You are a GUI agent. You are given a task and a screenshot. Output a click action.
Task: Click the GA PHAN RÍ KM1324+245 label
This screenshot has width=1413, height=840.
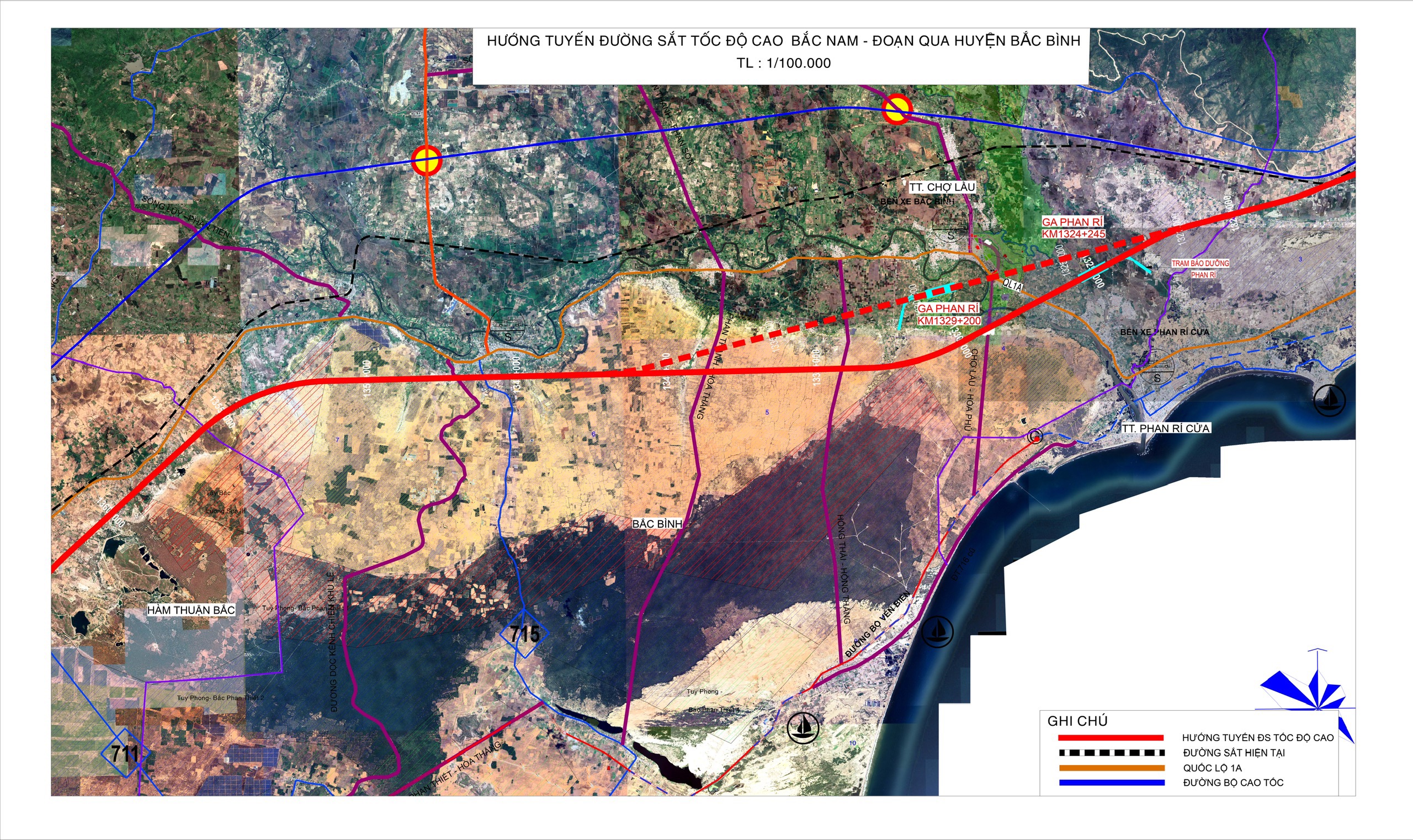pos(1074,227)
